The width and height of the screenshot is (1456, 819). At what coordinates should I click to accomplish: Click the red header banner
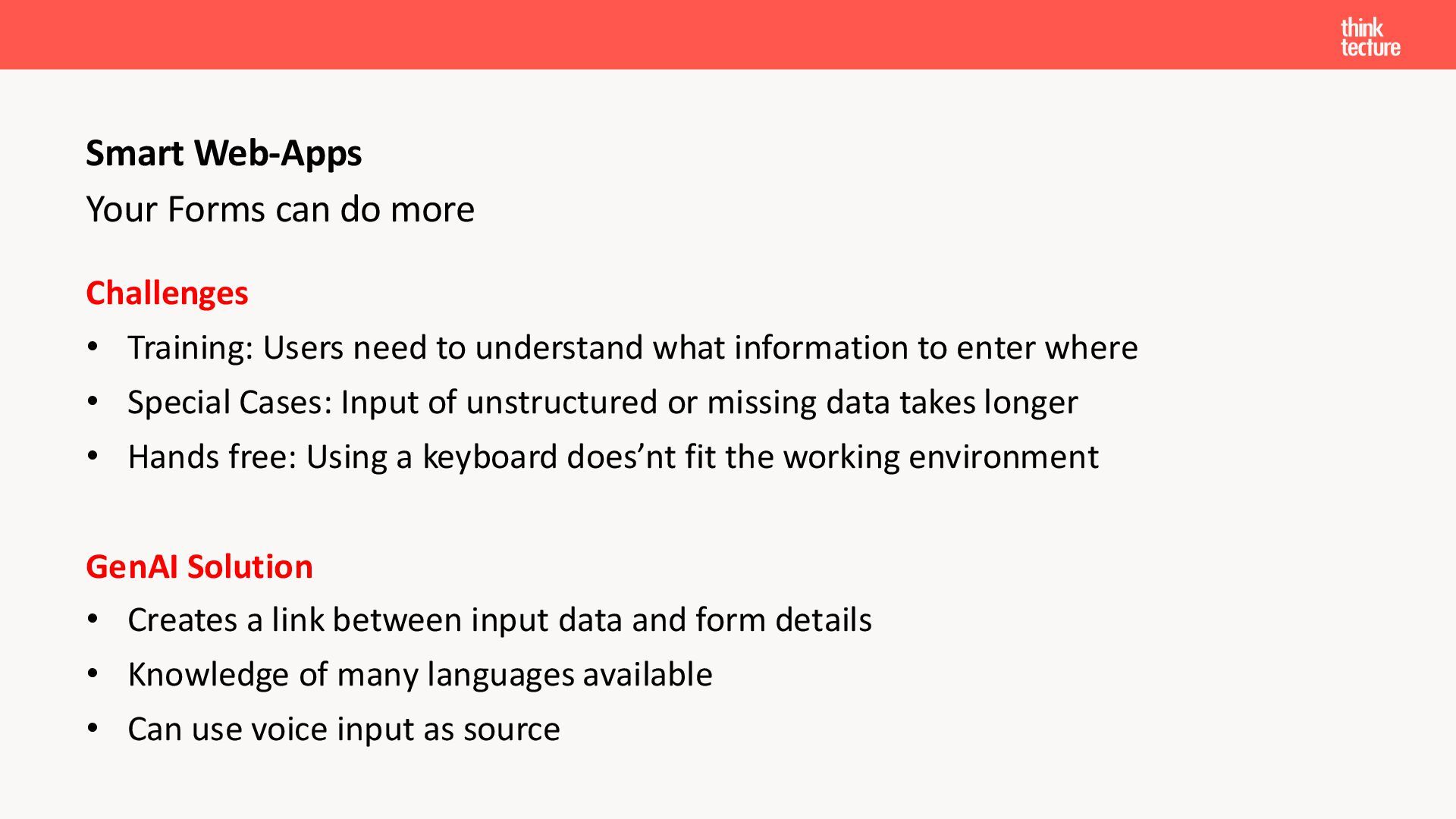728,34
